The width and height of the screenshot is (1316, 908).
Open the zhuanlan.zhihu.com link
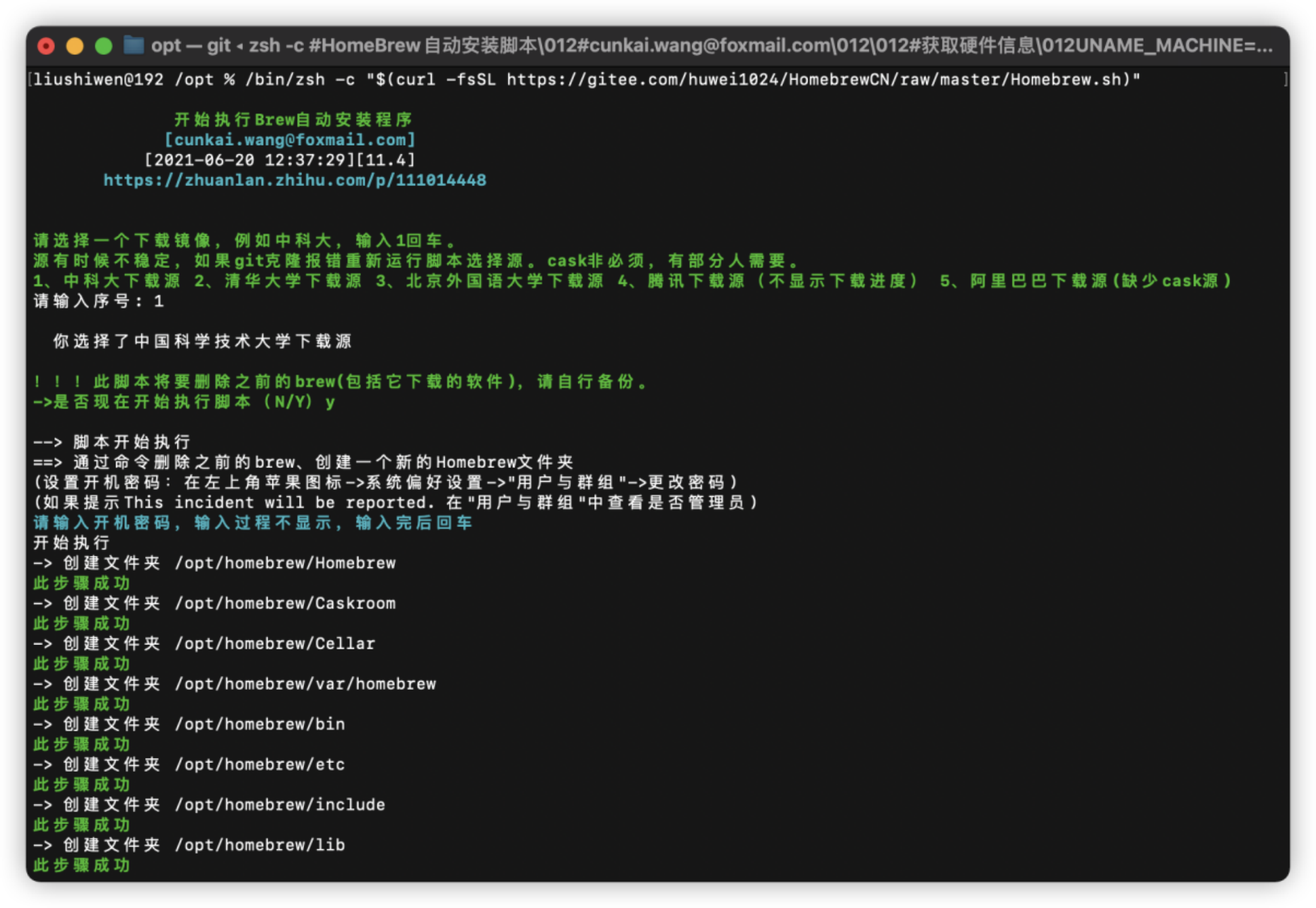pyautogui.click(x=295, y=180)
